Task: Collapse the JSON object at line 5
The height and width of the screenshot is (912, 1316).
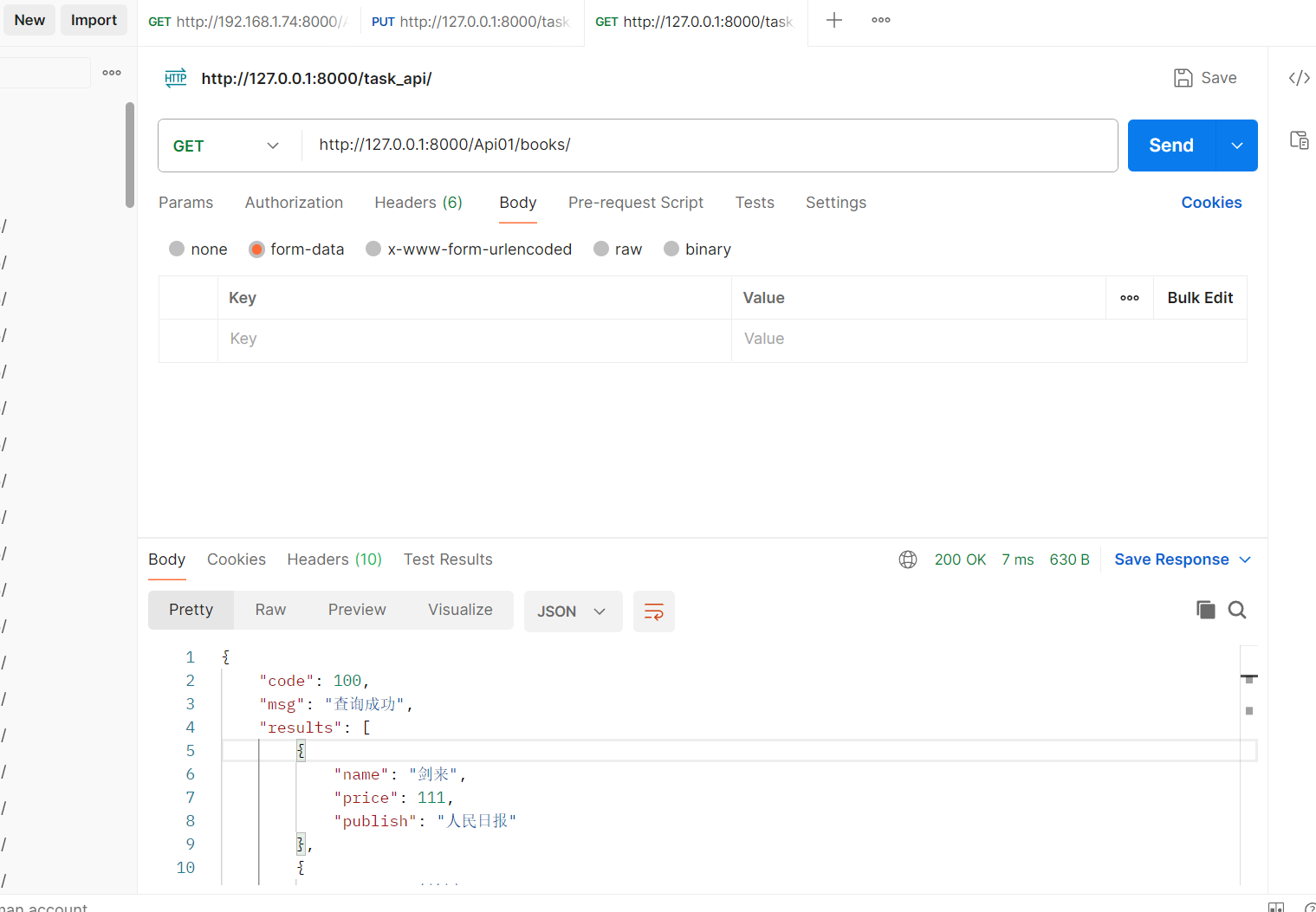Action: coord(301,751)
